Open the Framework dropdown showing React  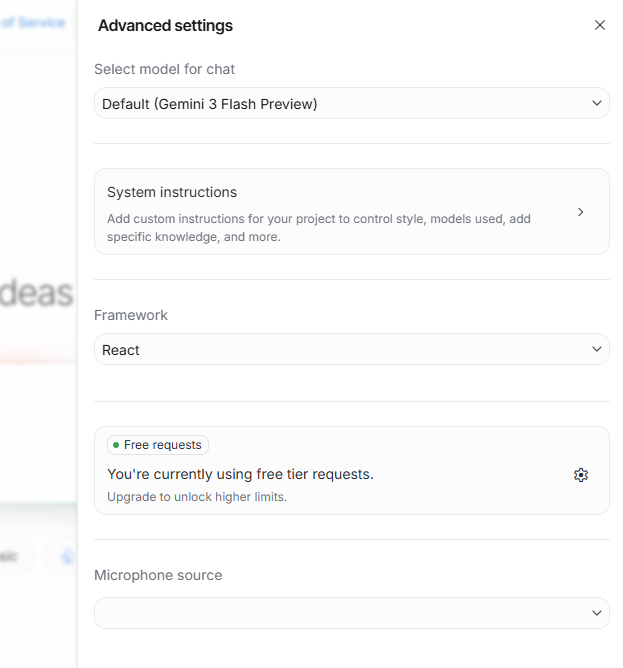[352, 349]
